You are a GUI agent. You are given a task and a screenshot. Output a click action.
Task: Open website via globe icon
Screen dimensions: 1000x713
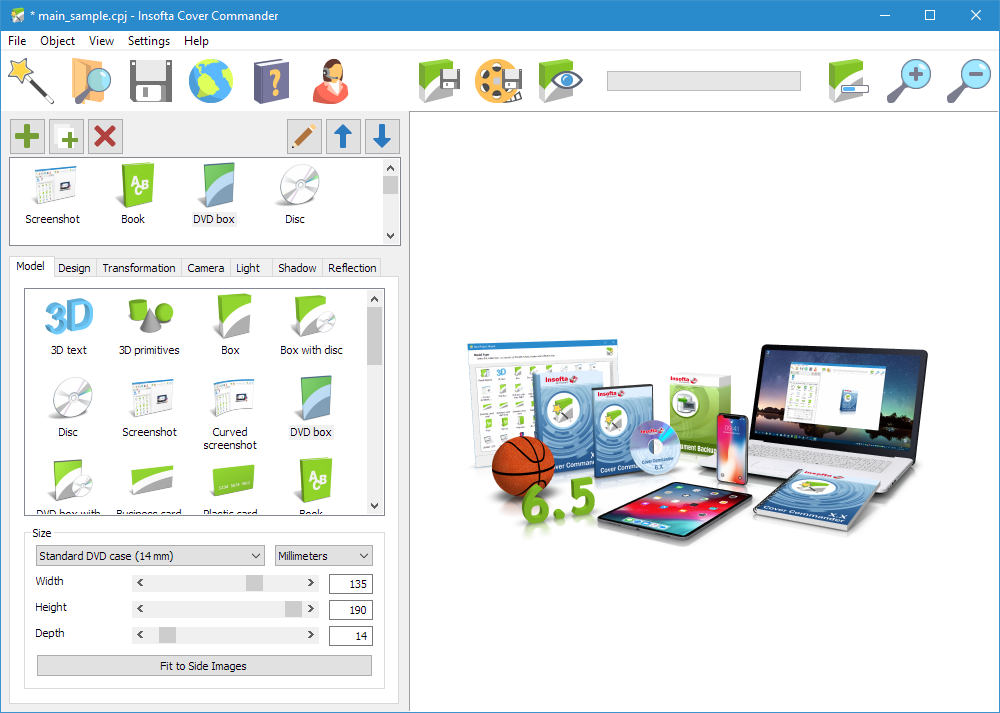click(210, 81)
